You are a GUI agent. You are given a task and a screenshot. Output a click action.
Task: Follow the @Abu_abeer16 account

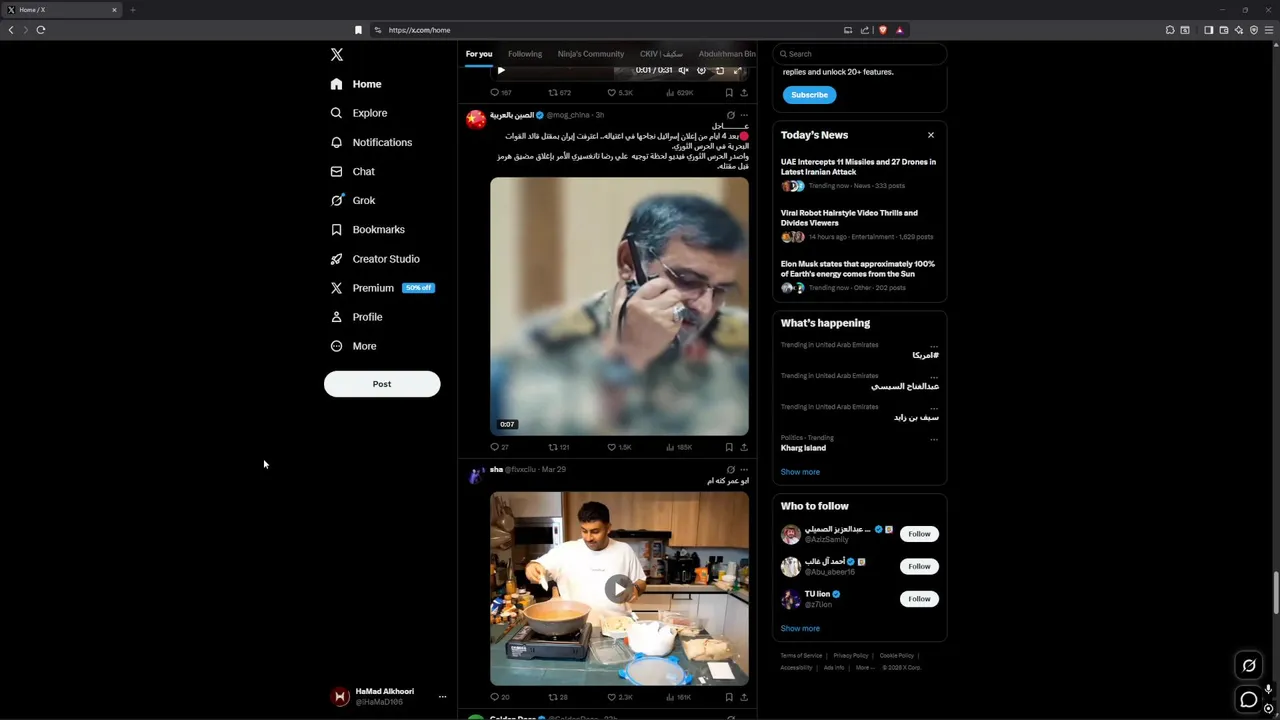(x=919, y=566)
